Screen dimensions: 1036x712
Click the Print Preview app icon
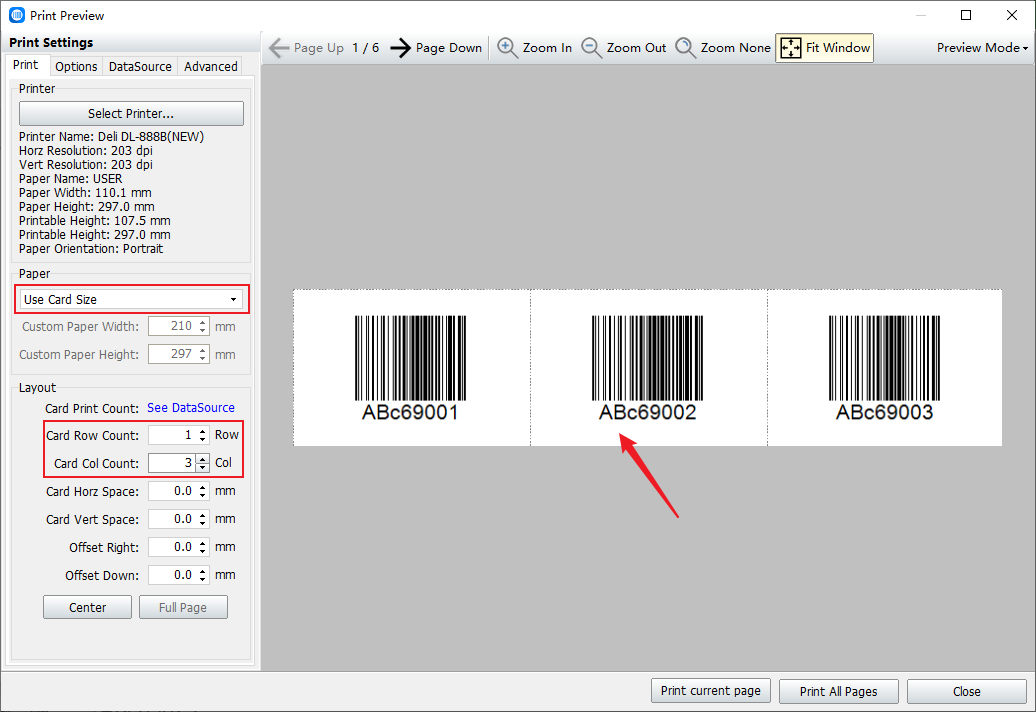click(x=17, y=15)
